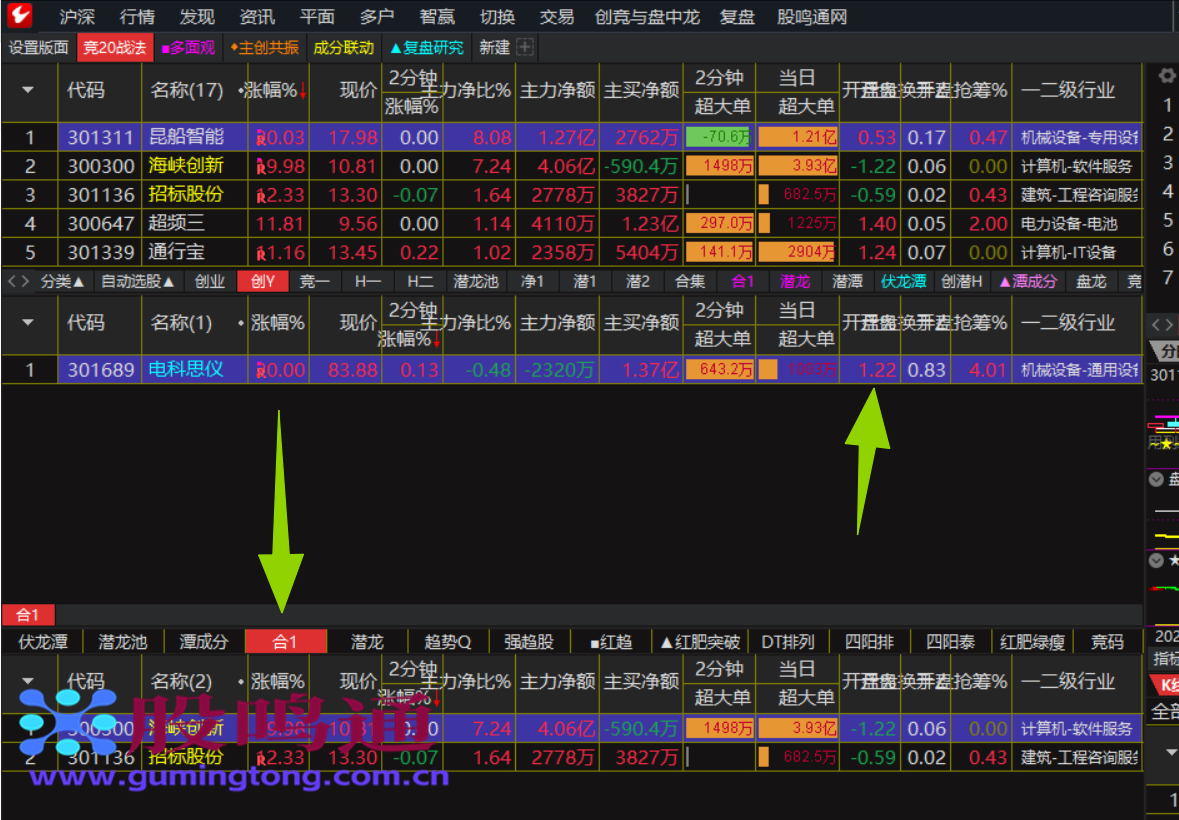Screen dimensions: 1179x820
Task: Collapse the chevron next to the 盘 panel
Action: (x=1156, y=480)
